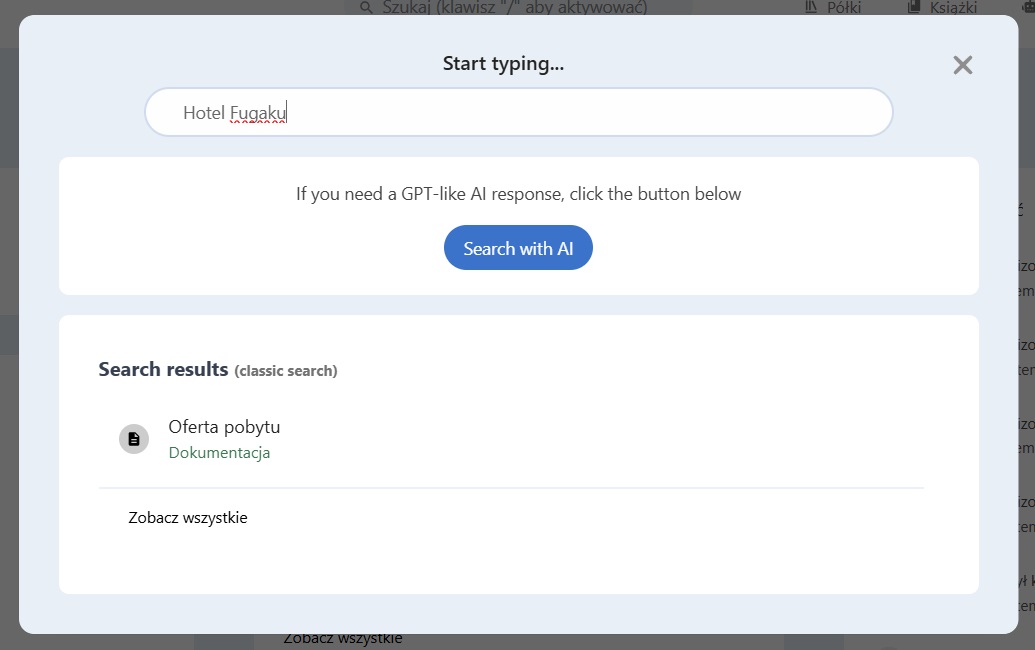The height and width of the screenshot is (650, 1035).
Task: Click the 'Hotel Fugaku' search input field
Action: tap(518, 113)
